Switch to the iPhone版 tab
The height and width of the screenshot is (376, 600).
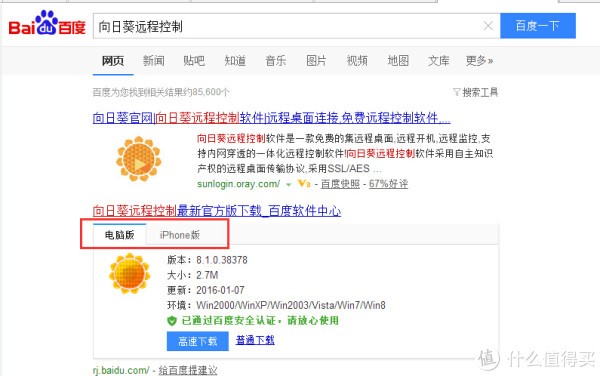180,235
